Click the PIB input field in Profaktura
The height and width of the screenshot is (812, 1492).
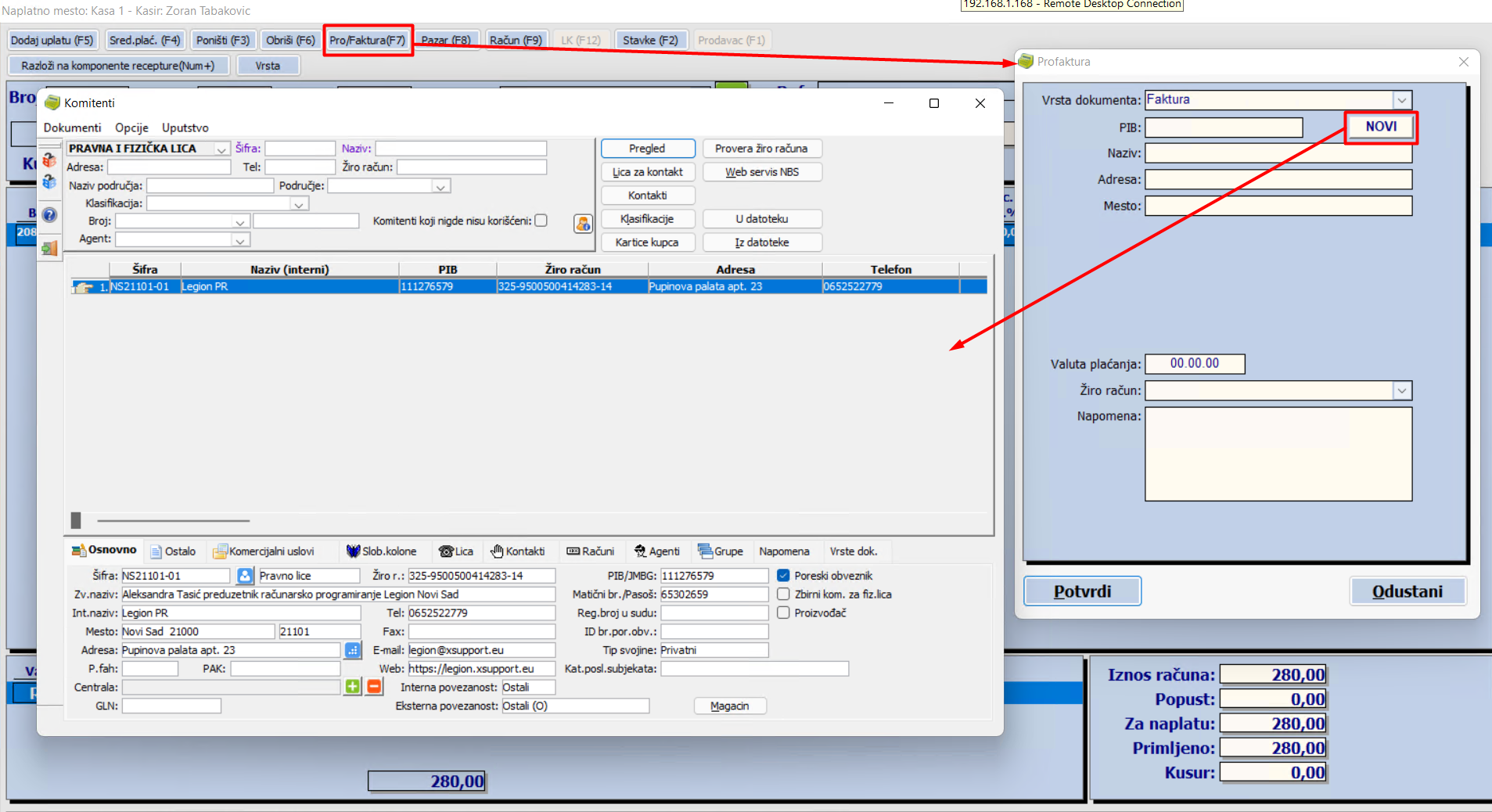click(x=1224, y=128)
